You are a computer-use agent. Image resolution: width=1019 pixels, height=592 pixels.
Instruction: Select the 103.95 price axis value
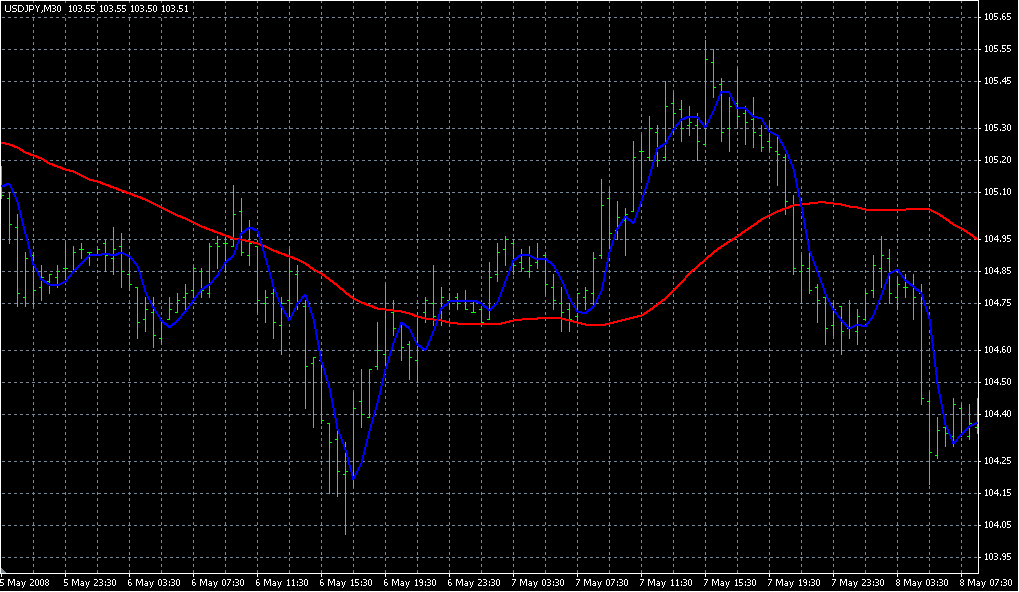click(998, 557)
